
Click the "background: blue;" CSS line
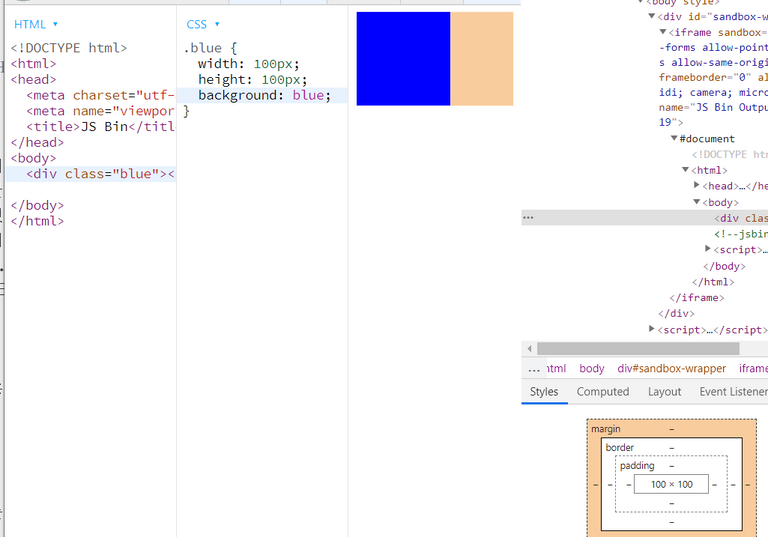(x=264, y=95)
